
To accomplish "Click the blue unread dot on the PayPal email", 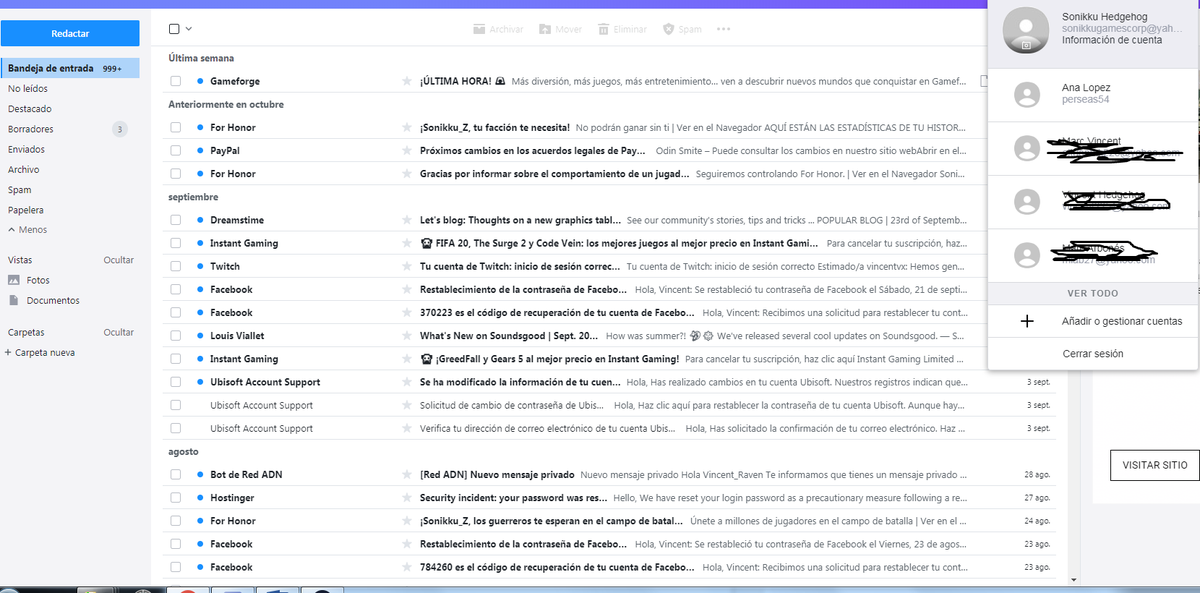I will [x=200, y=151].
